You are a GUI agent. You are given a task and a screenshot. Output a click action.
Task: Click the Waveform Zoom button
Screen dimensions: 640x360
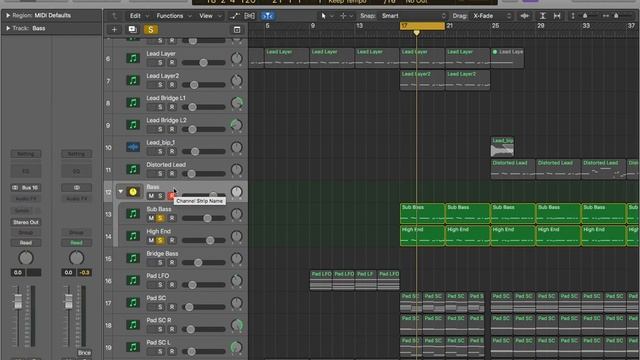click(x=525, y=16)
